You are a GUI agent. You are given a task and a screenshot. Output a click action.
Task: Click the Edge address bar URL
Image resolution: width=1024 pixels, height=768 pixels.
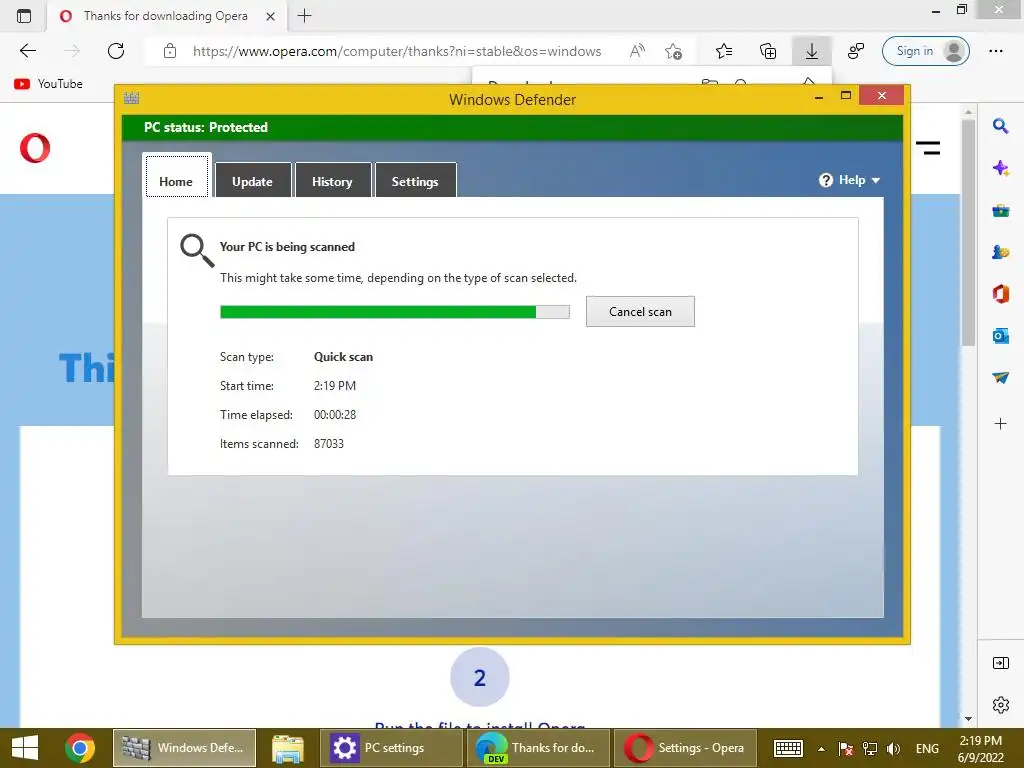click(x=397, y=51)
